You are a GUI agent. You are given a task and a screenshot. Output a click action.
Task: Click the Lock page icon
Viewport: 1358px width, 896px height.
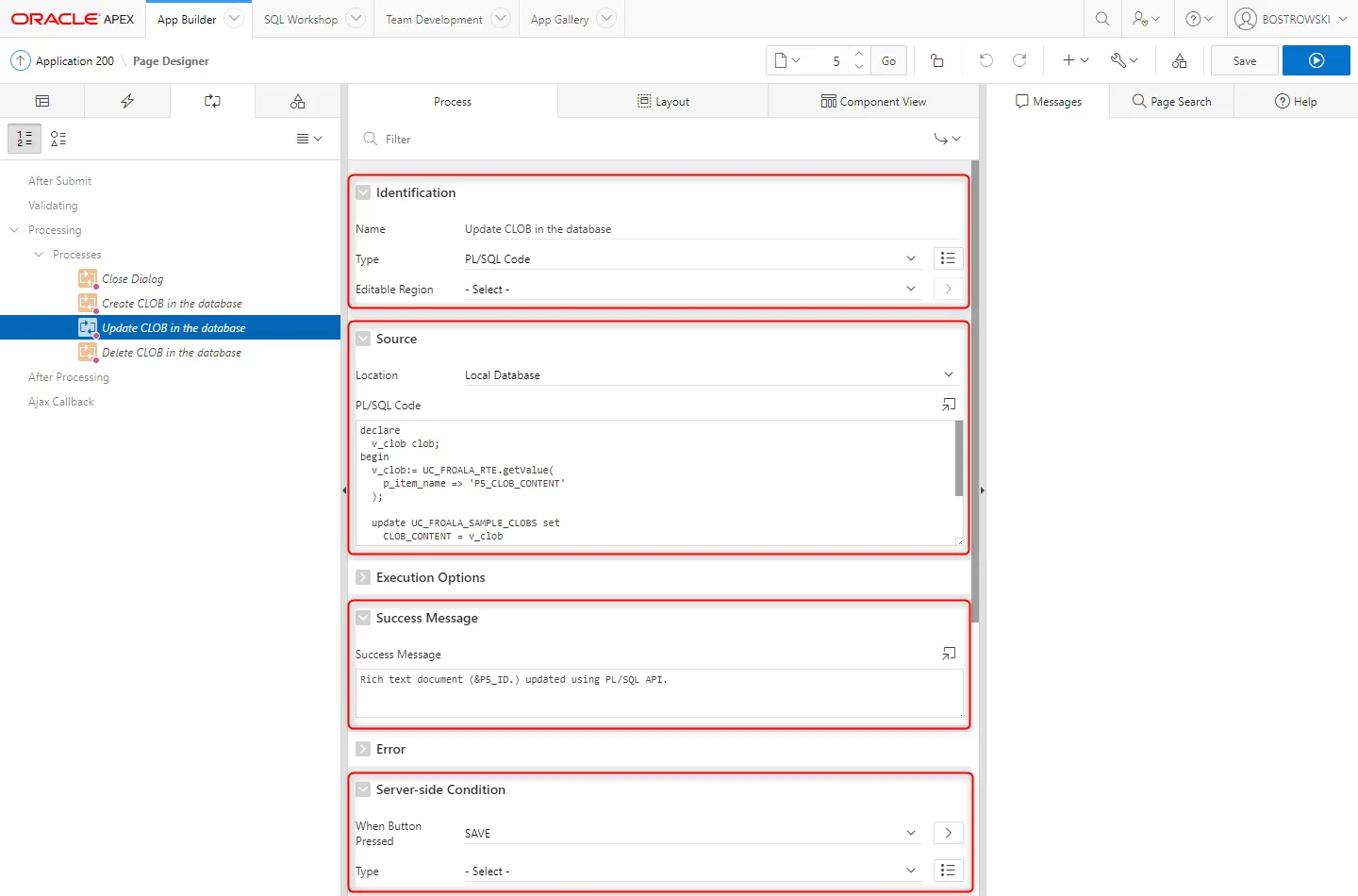[936, 60]
